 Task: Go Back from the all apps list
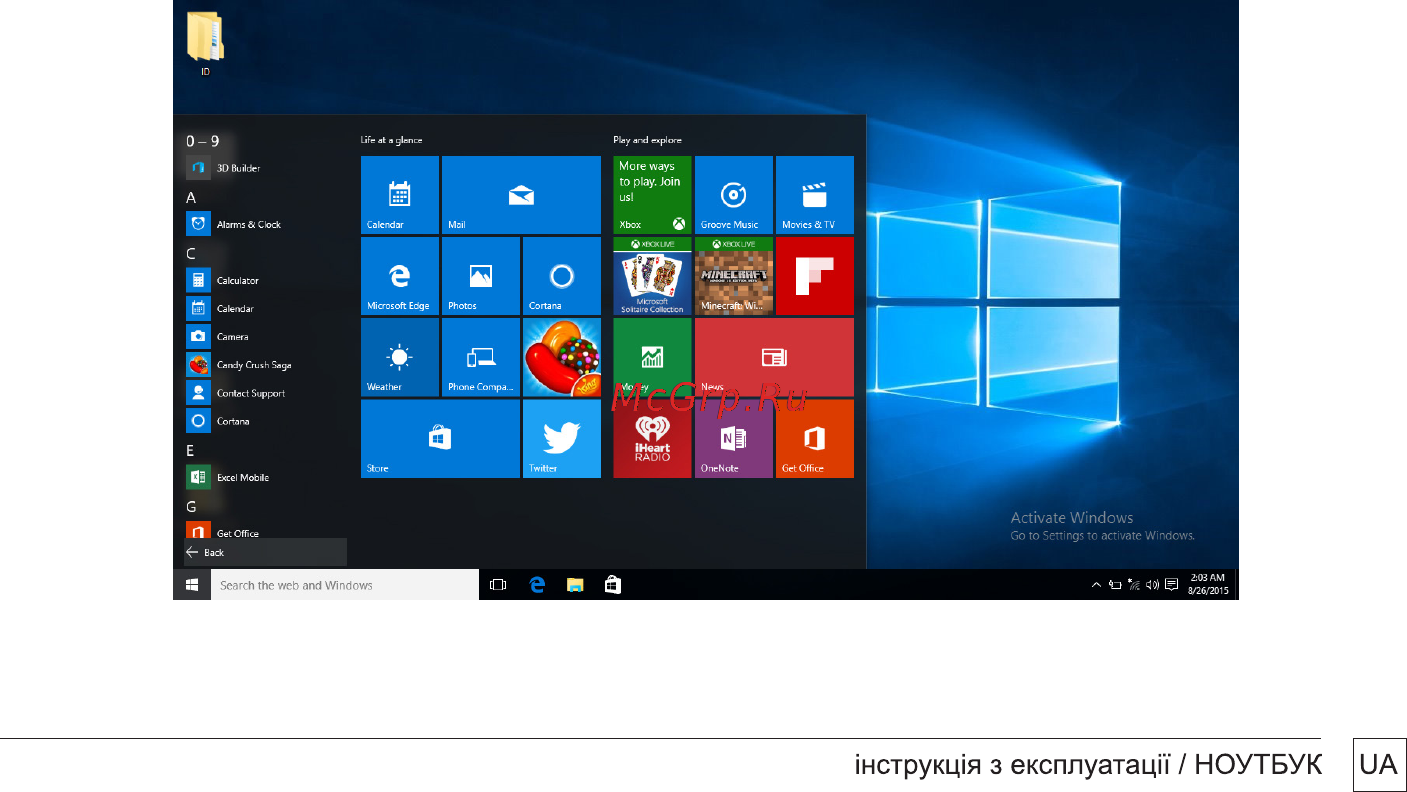click(x=265, y=552)
